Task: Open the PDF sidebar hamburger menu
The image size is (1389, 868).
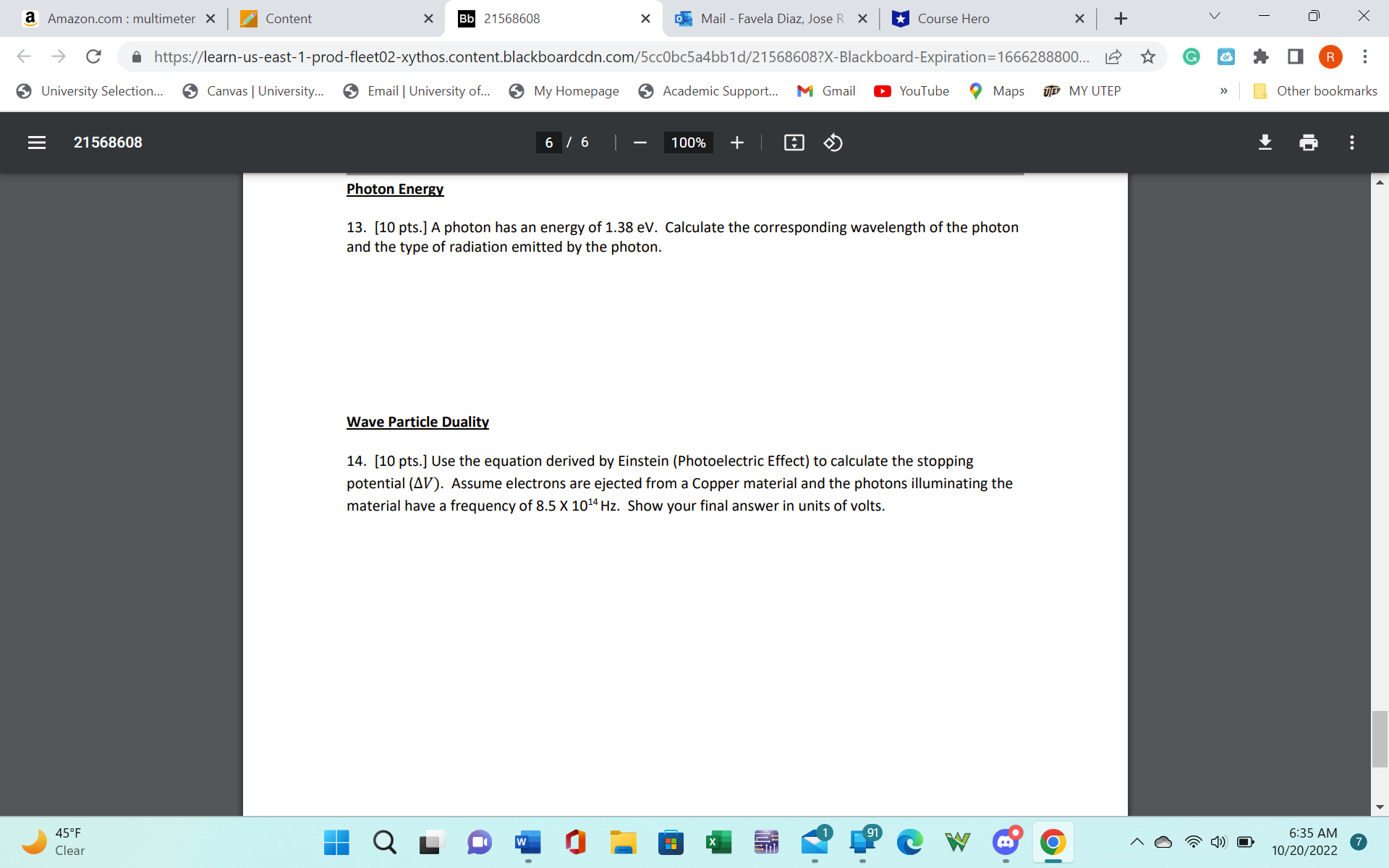Action: tap(37, 142)
